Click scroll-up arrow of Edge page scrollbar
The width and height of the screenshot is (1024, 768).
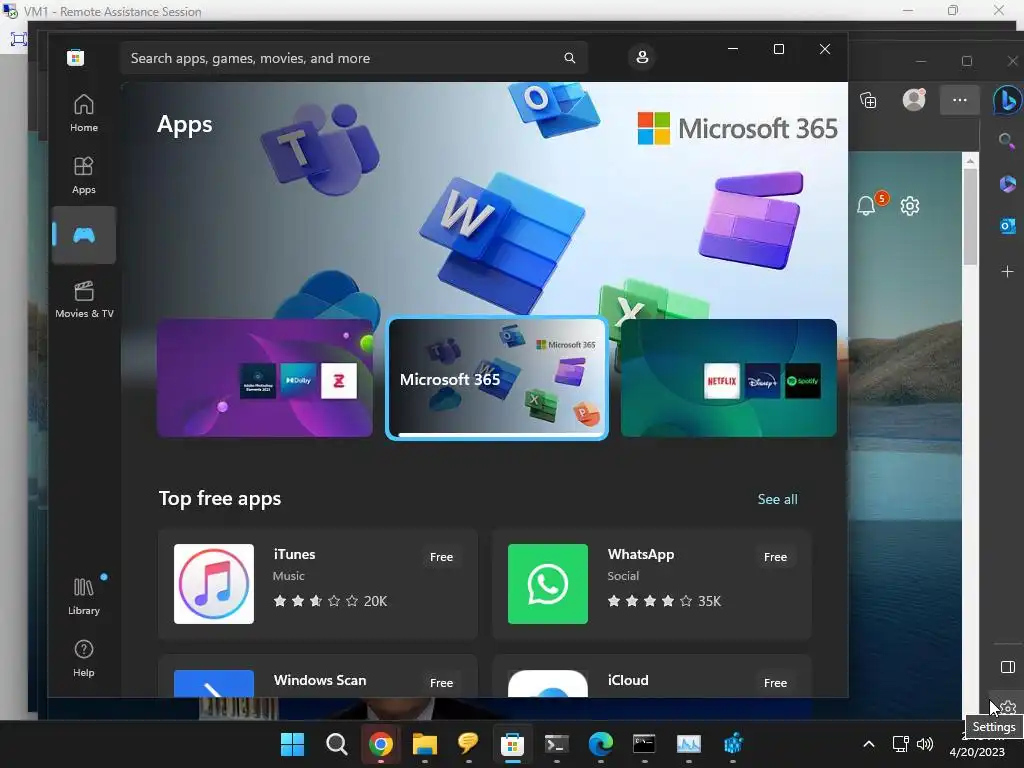[x=970, y=161]
